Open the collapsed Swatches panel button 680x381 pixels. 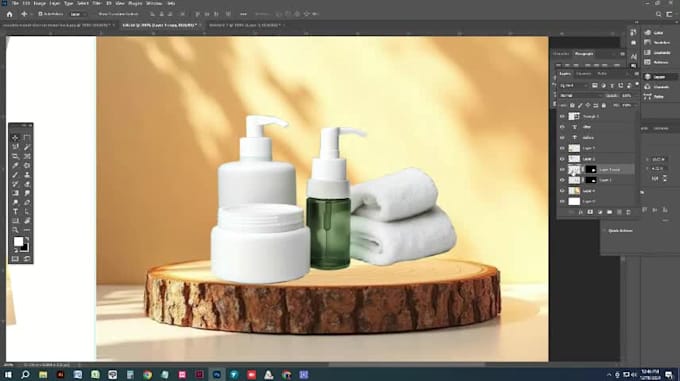[x=658, y=42]
